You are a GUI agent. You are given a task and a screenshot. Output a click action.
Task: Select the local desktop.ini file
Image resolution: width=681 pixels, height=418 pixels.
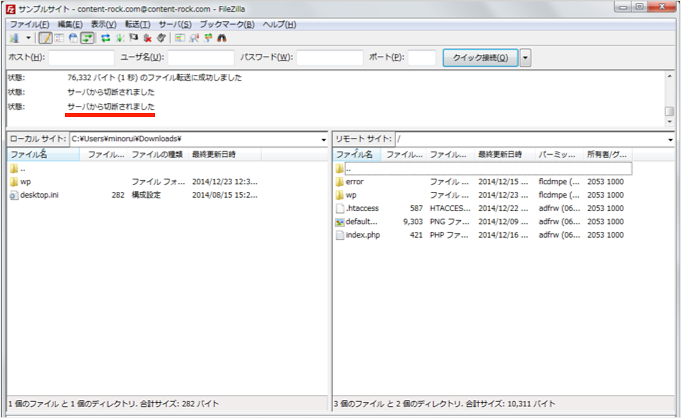39,195
